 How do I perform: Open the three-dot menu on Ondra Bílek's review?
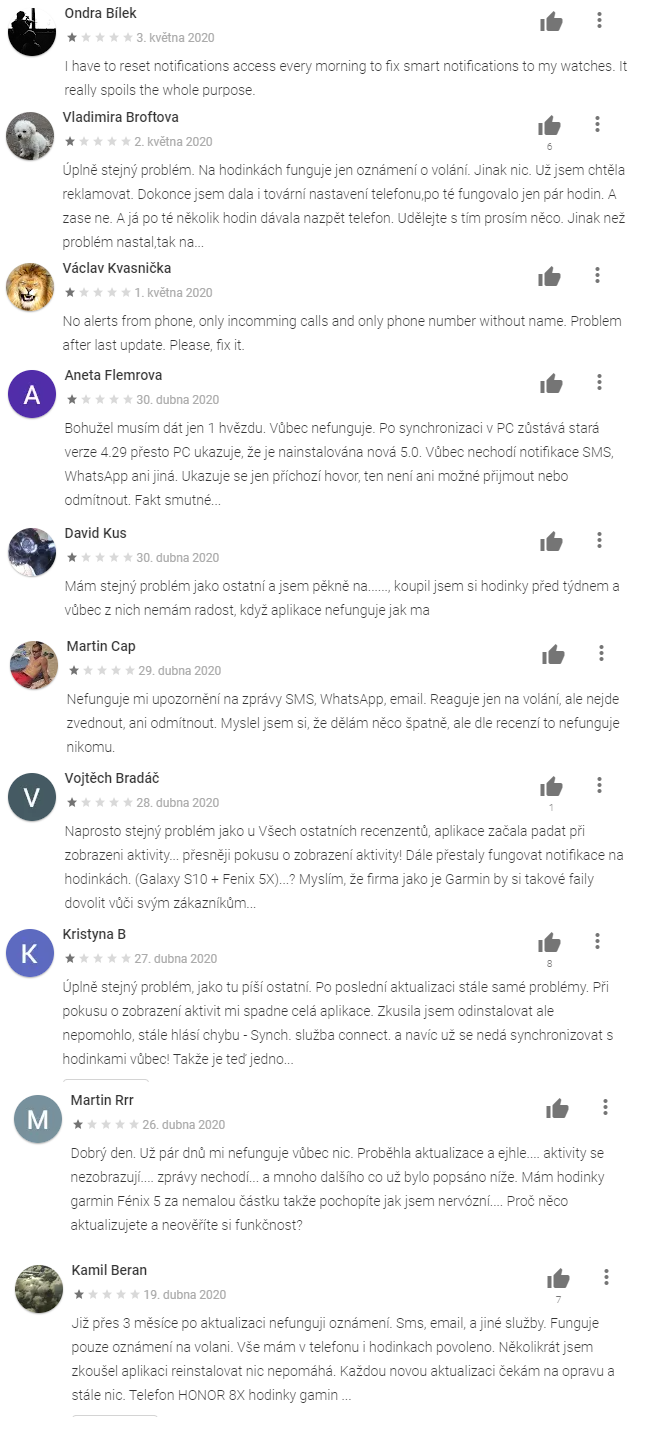pos(599,20)
